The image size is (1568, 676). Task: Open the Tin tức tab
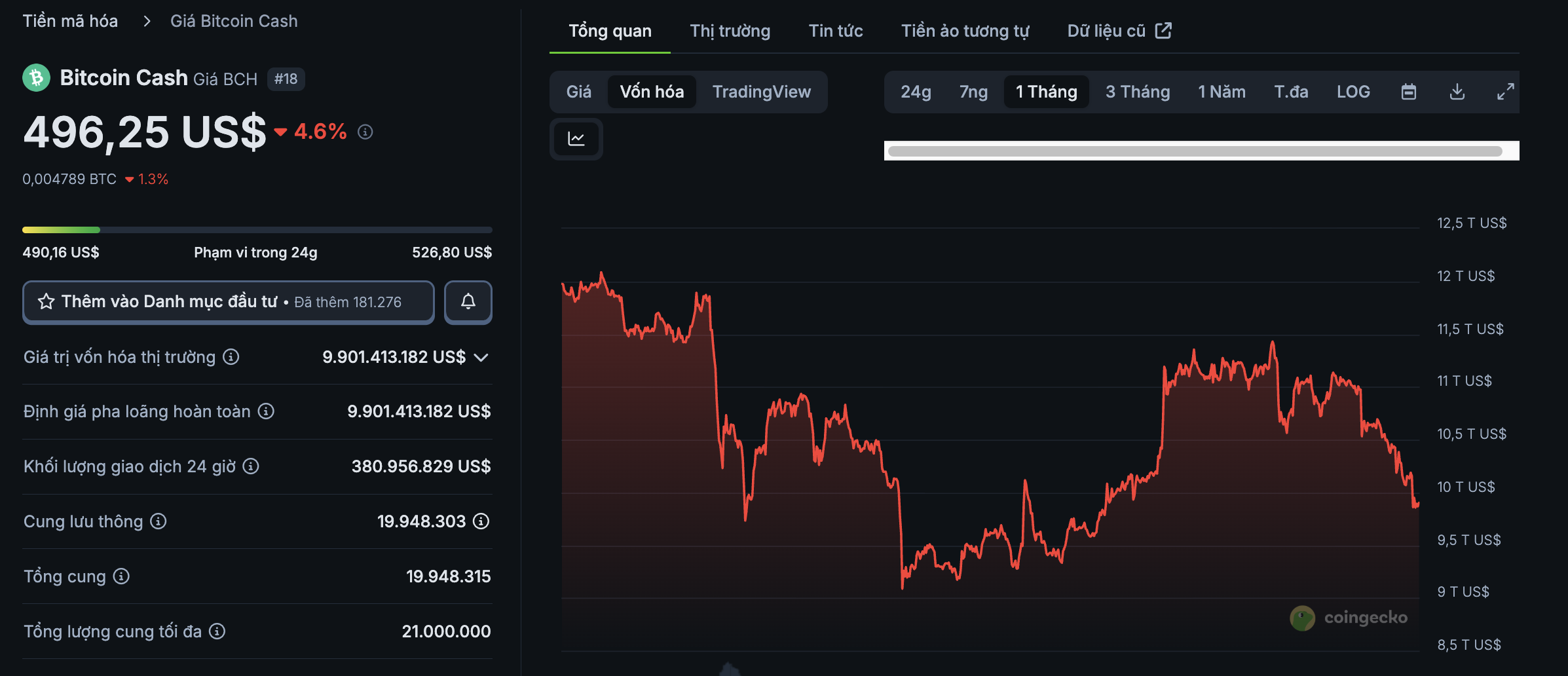[836, 30]
